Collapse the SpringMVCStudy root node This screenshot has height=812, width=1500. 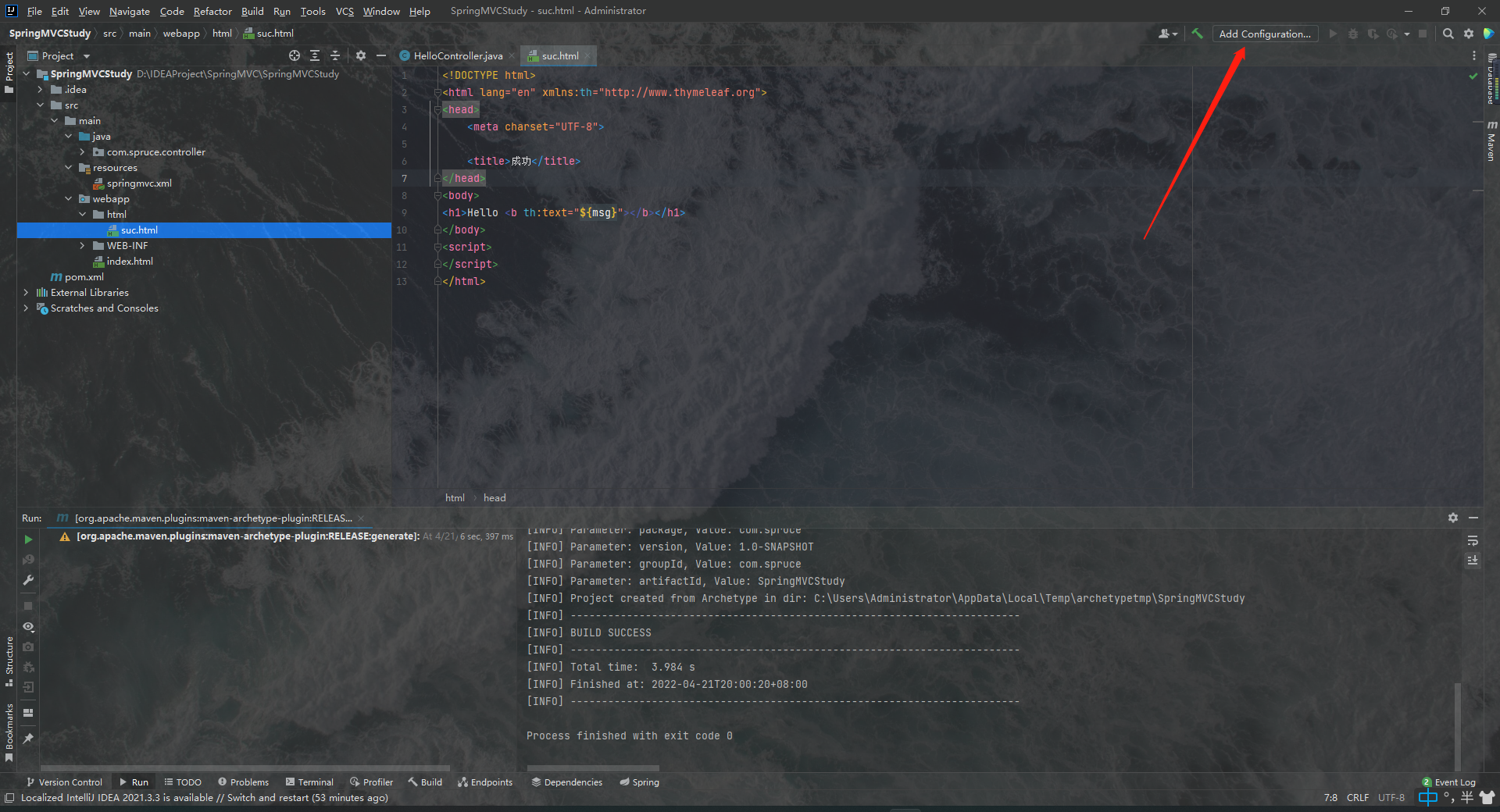point(27,73)
